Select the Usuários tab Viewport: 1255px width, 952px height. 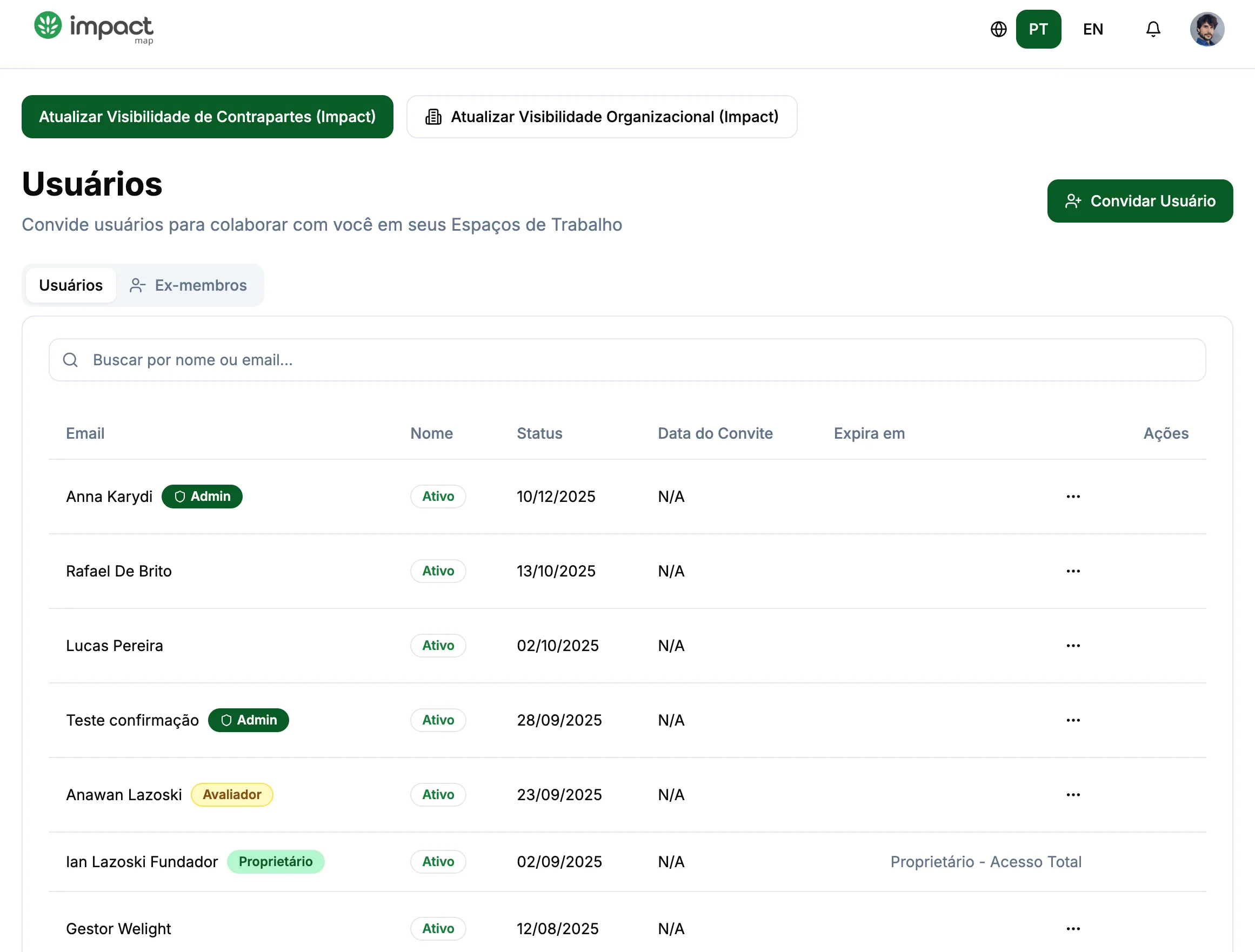(x=71, y=285)
